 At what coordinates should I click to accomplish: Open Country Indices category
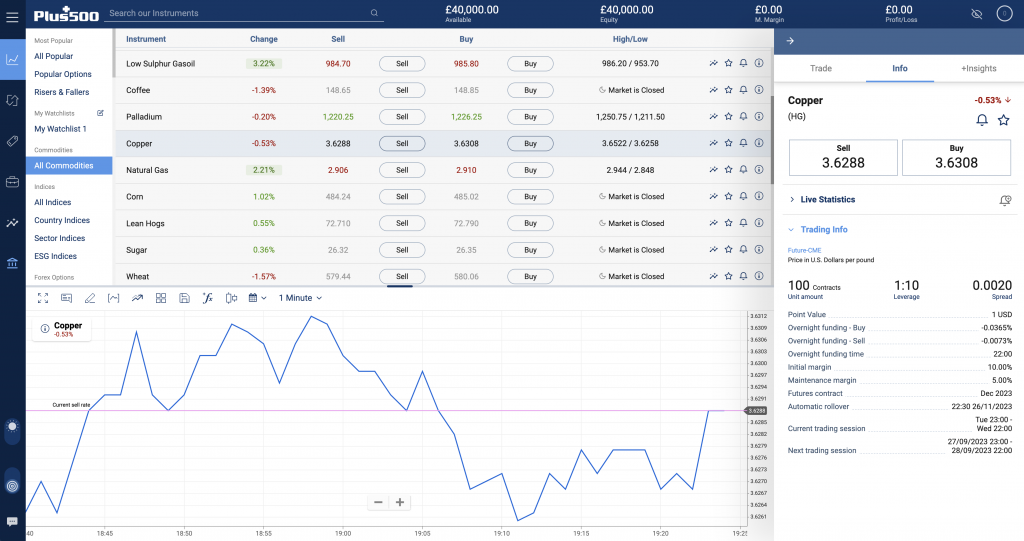pyautogui.click(x=62, y=220)
